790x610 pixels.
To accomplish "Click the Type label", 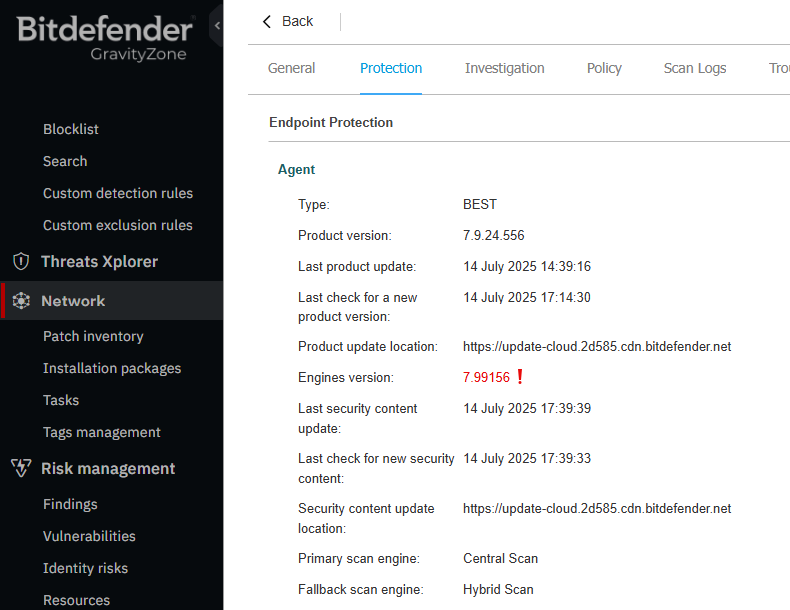I will [313, 205].
